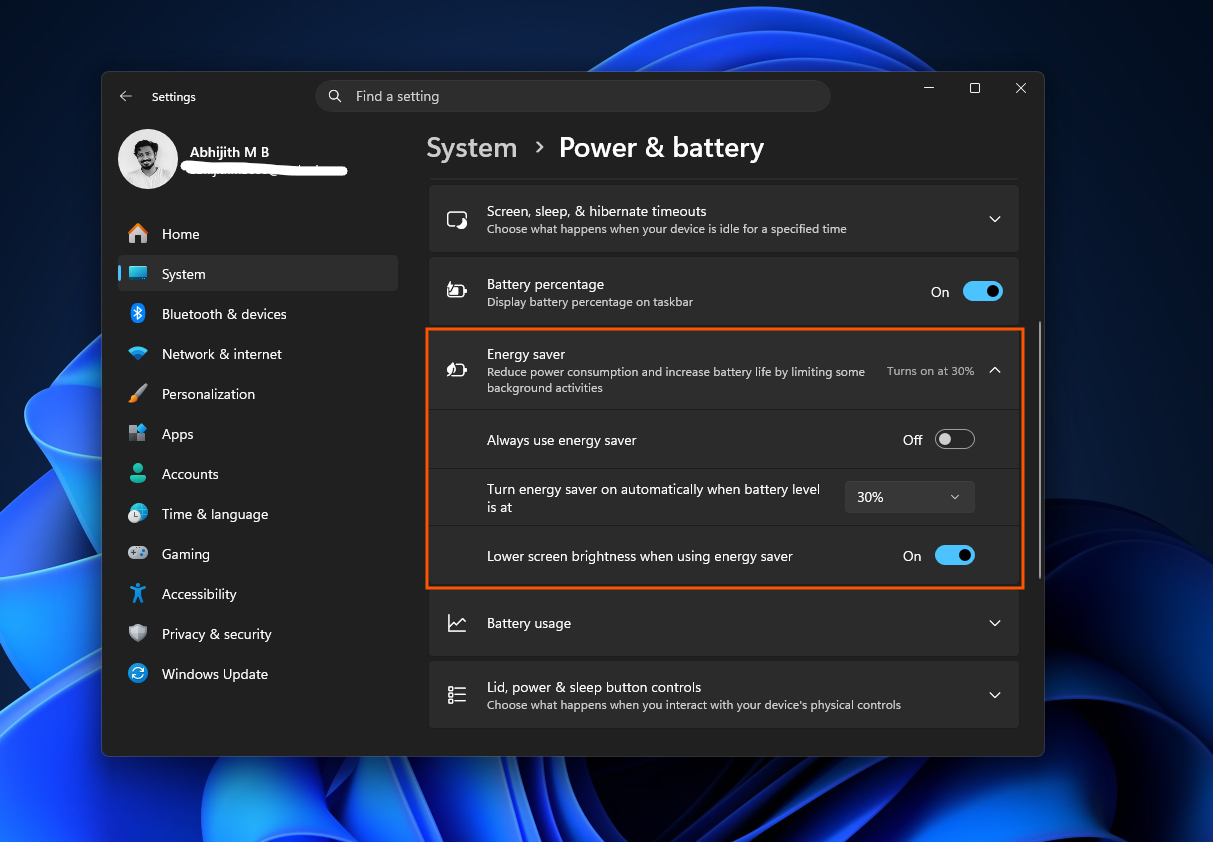Open the 30% battery level dropdown
Viewport: 1213px width, 842px height.
click(x=909, y=497)
